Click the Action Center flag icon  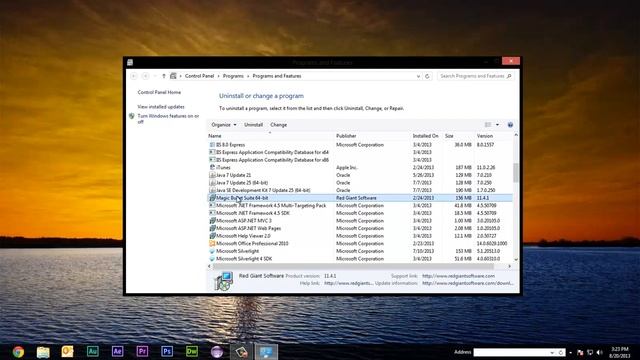click(580, 352)
